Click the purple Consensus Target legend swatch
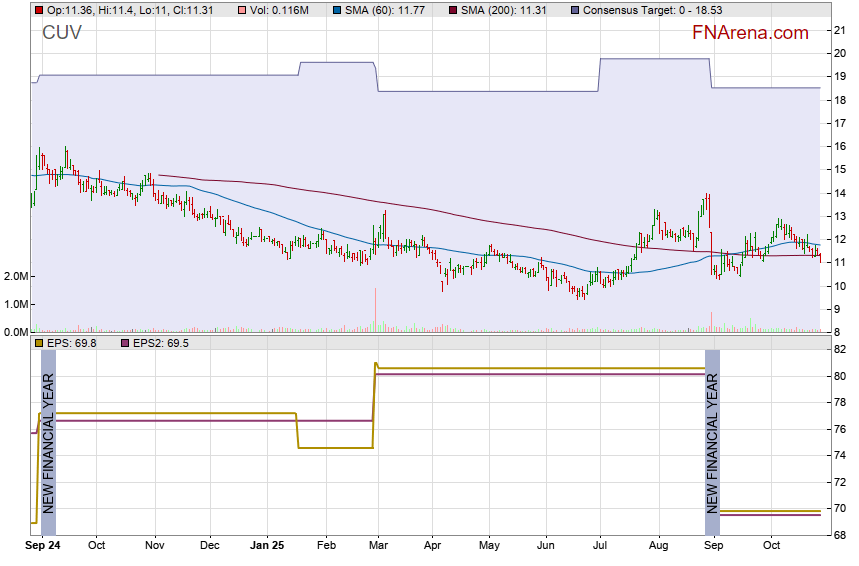The width and height of the screenshot is (859, 566). click(x=573, y=10)
